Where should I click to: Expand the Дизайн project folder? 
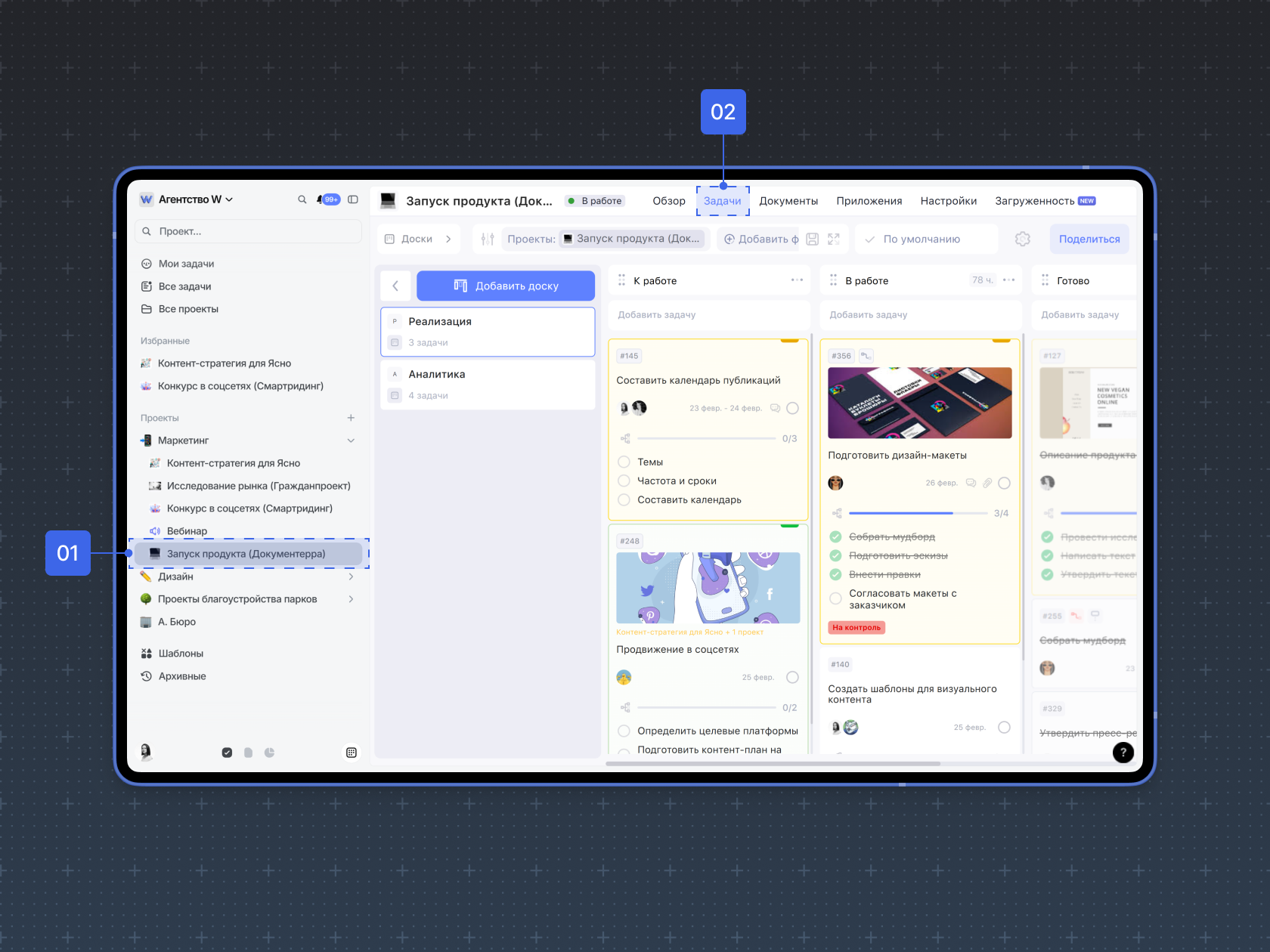[x=351, y=576]
